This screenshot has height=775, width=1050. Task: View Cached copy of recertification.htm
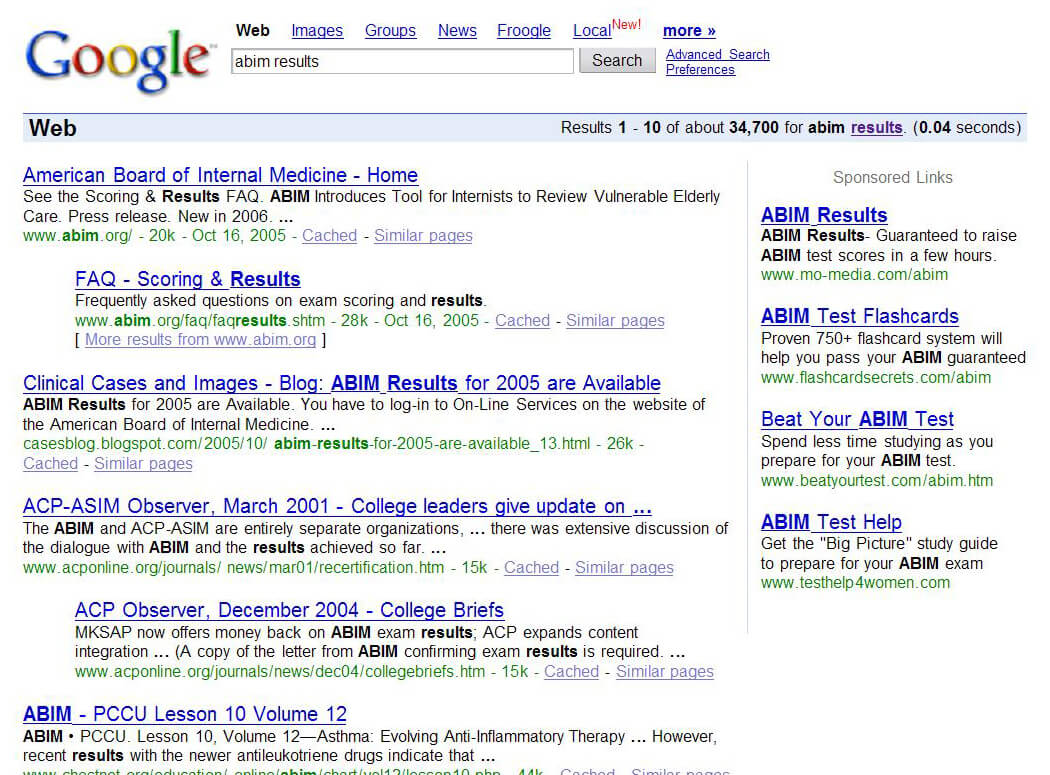point(532,567)
